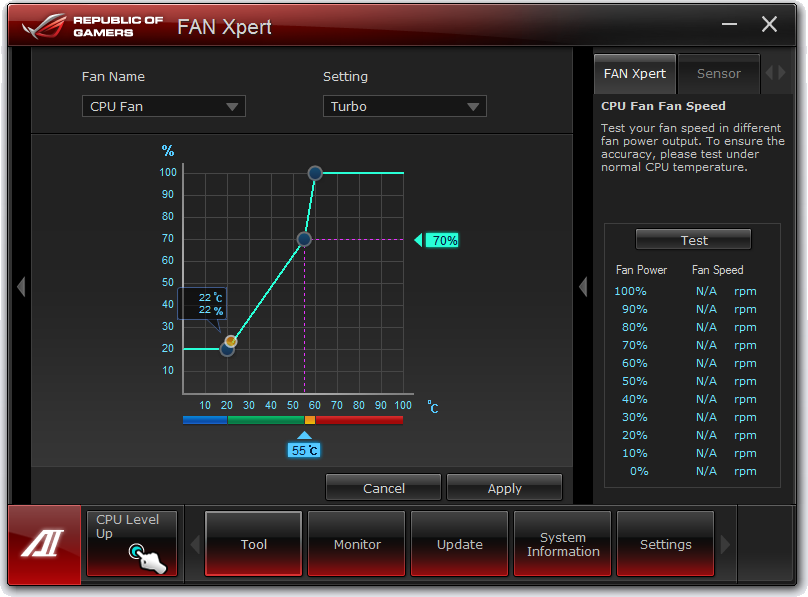
Task: Click the left arrow beside Tool button
Action: (x=195, y=544)
